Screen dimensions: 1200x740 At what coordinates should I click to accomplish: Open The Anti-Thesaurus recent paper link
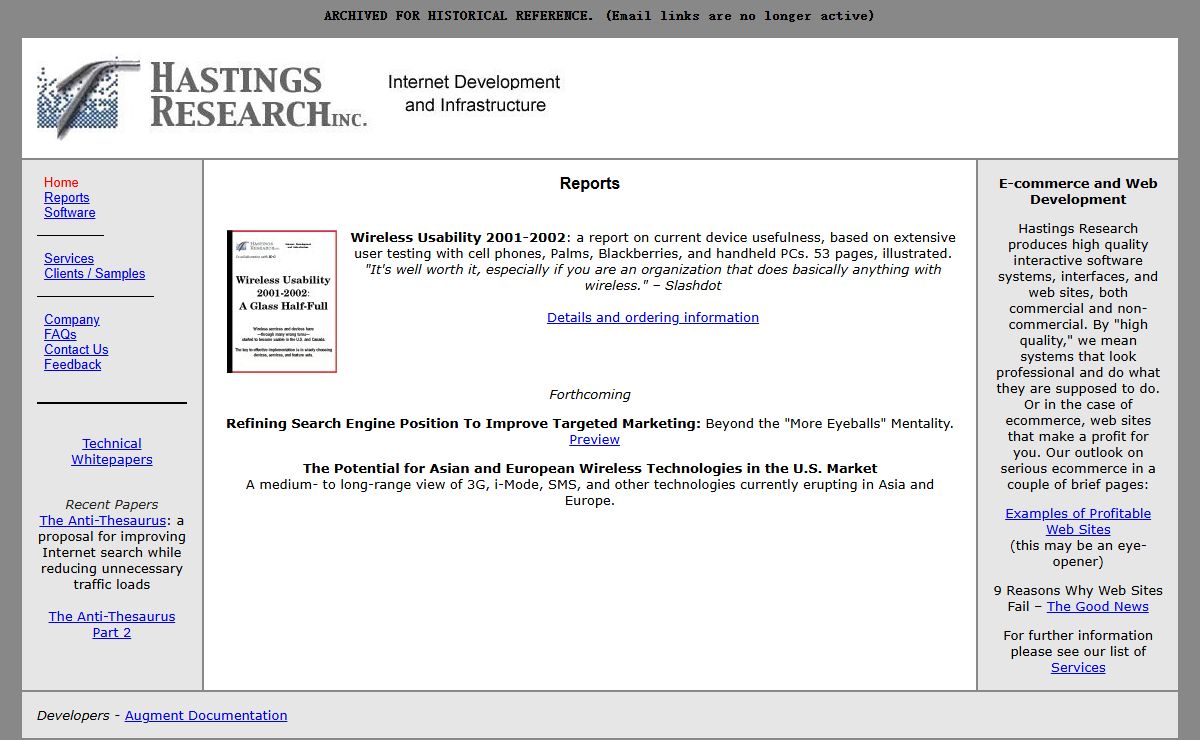103,520
